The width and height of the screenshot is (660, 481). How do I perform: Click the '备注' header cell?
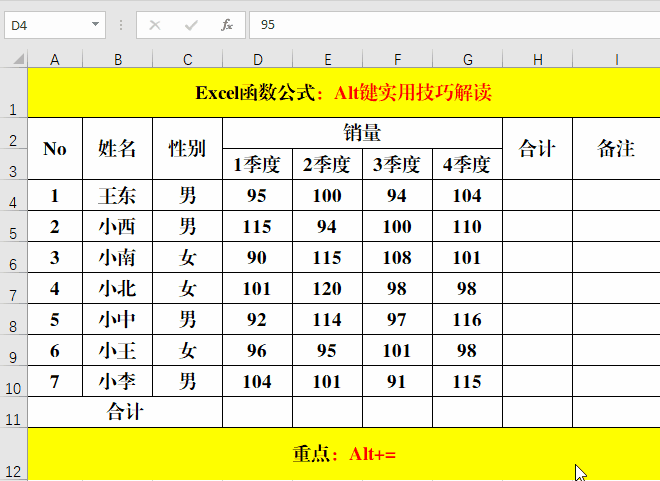click(x=616, y=149)
